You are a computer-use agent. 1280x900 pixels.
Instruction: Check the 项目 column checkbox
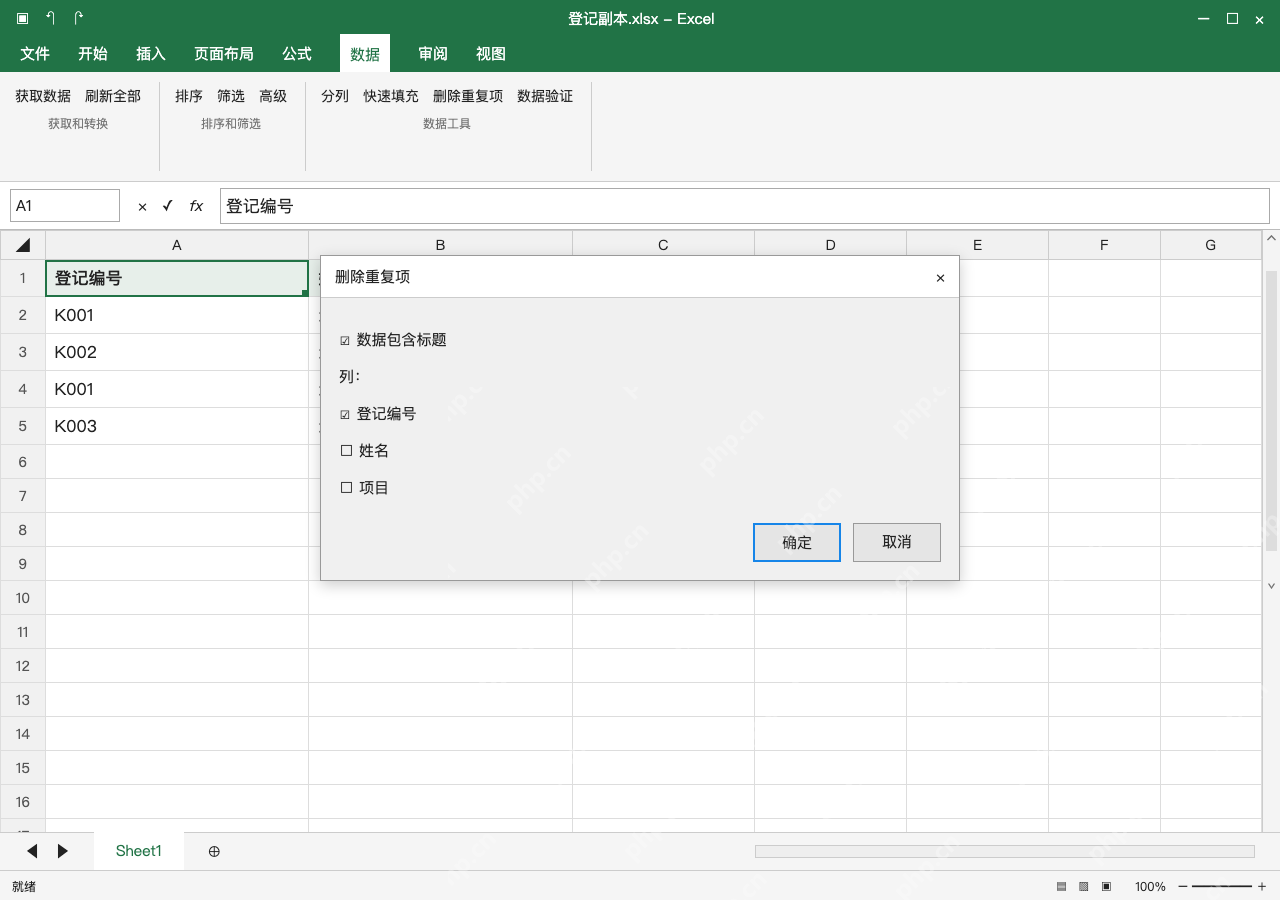[346, 488]
